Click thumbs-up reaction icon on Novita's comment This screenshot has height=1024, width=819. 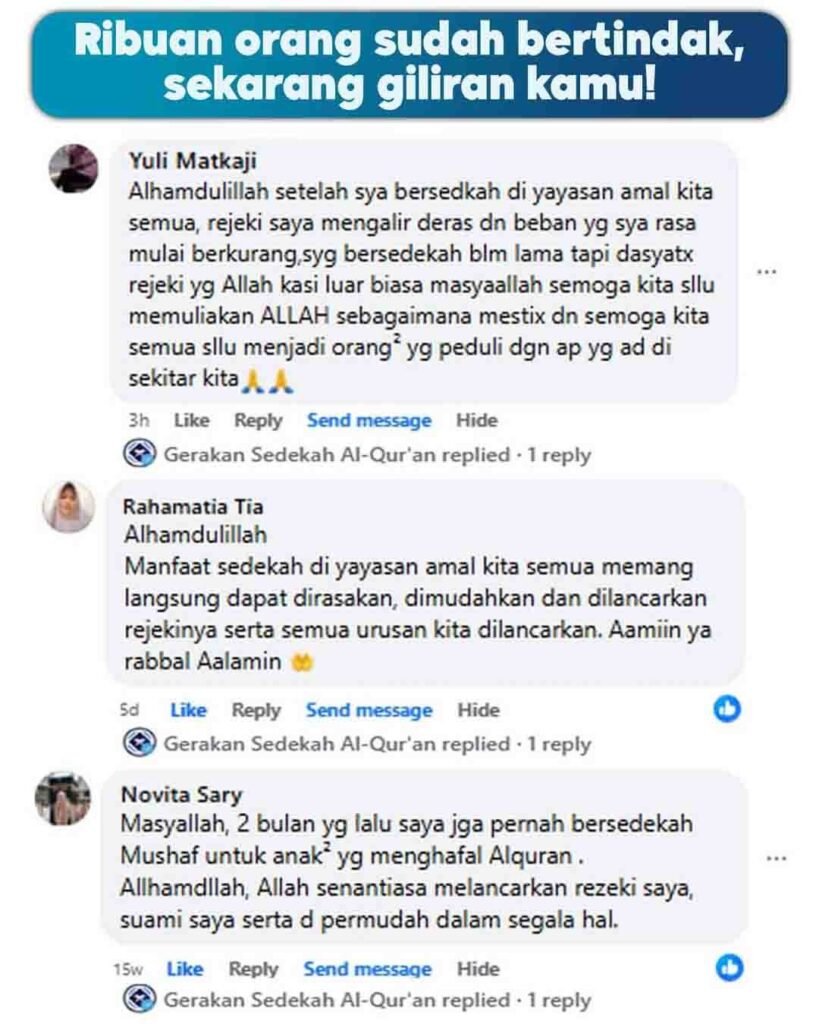(730, 967)
